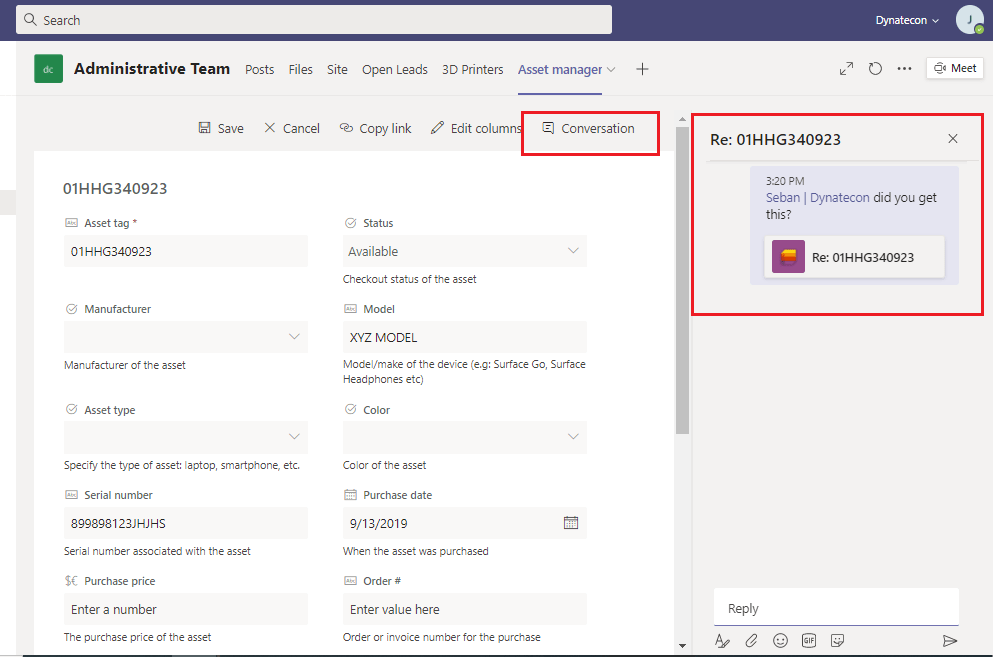Click the Reload tab icon

pos(875,69)
